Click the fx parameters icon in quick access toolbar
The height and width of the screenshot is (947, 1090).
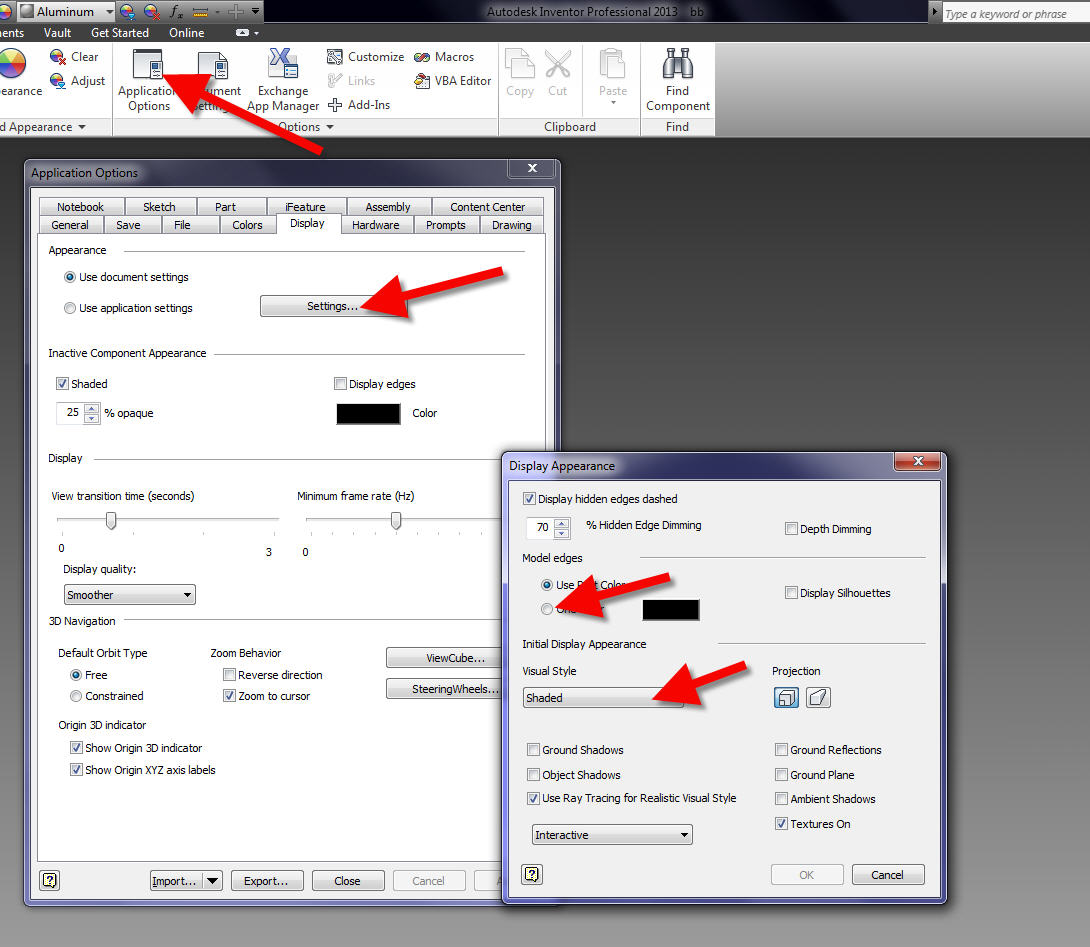[x=177, y=11]
